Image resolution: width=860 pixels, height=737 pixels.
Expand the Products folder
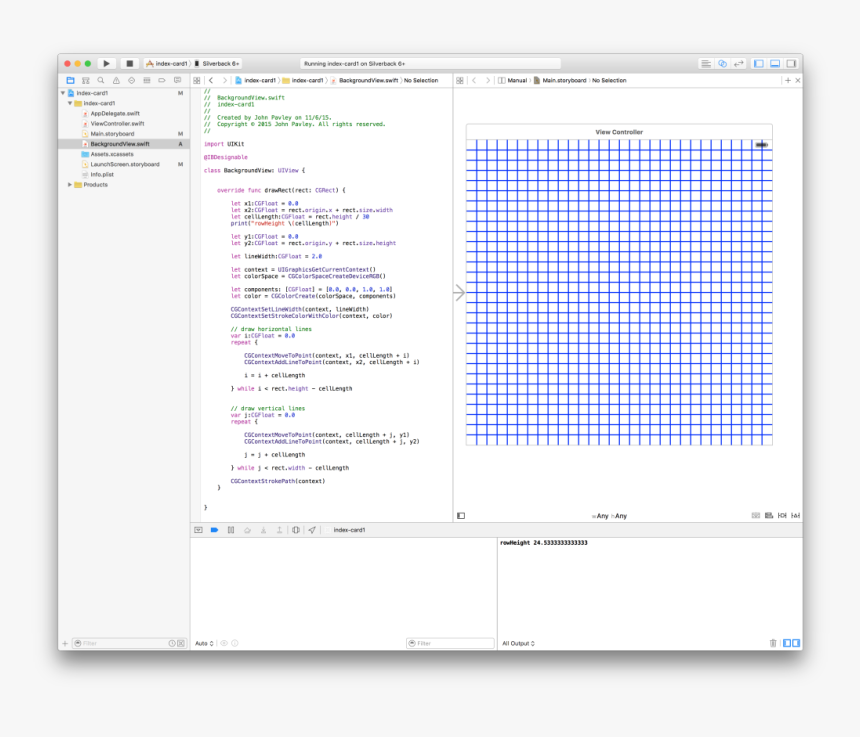coord(70,184)
